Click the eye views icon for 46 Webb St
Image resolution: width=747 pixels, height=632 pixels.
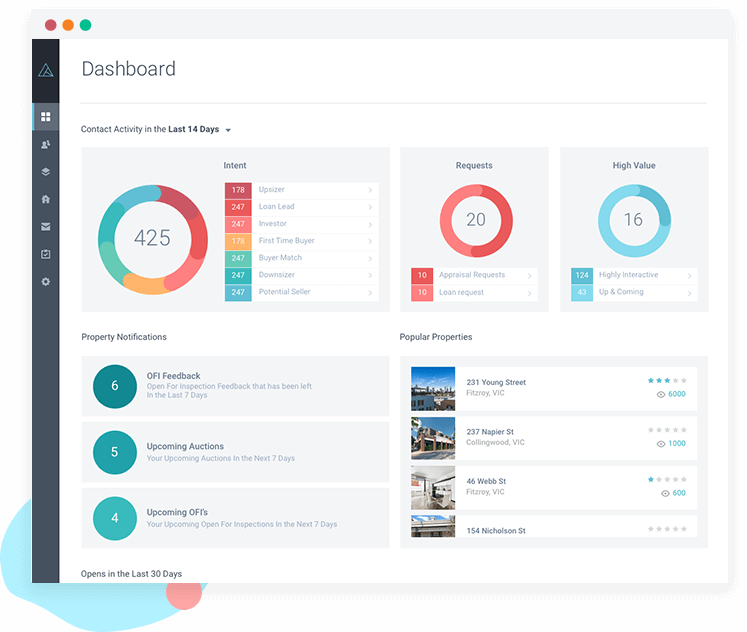(665, 493)
